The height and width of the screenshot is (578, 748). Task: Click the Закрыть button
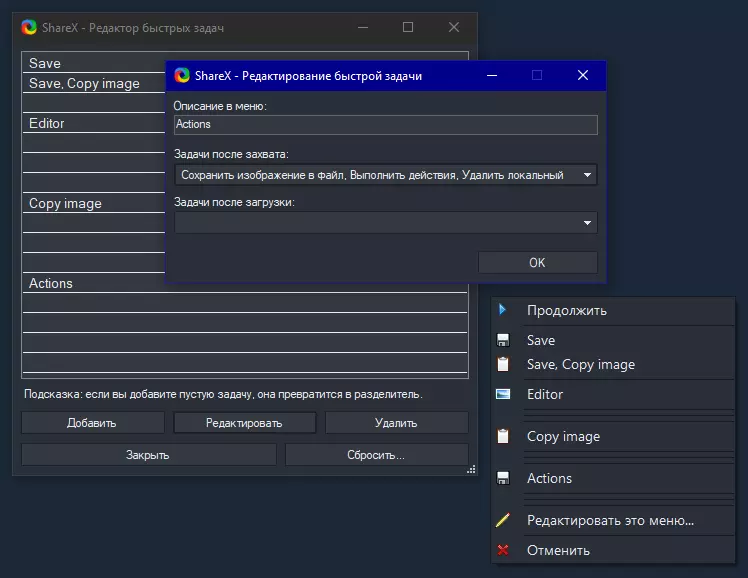(148, 455)
